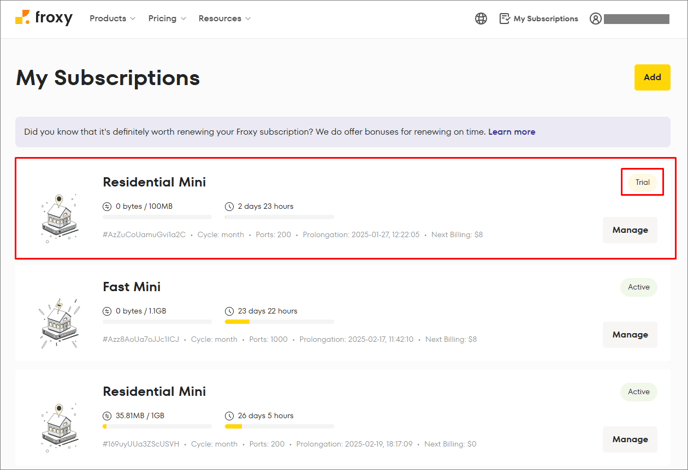The height and width of the screenshot is (470, 688).
Task: Click the 35.81MB / 1GB traffic bar
Action: pyautogui.click(x=157, y=426)
